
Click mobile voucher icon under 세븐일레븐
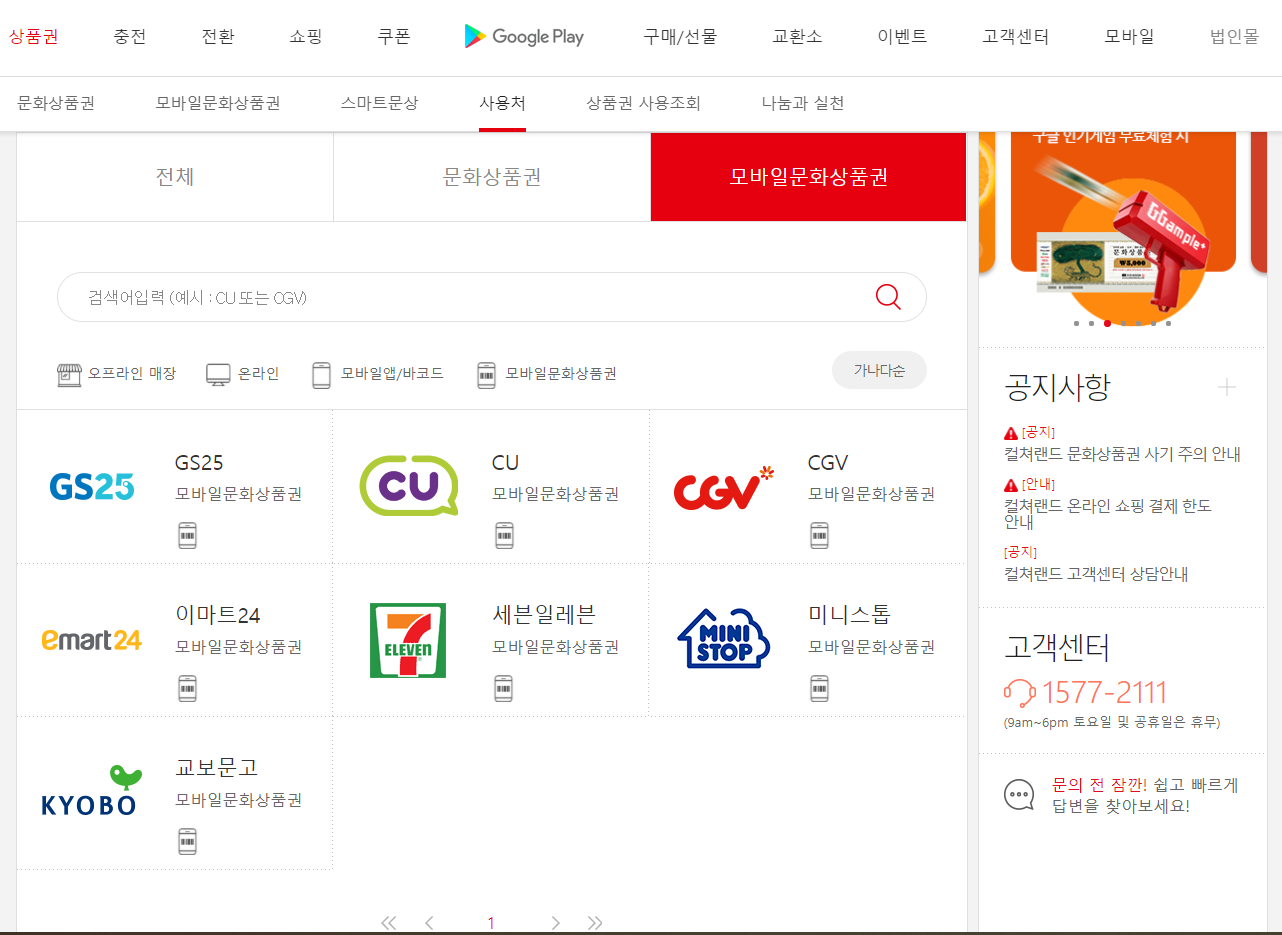(504, 689)
